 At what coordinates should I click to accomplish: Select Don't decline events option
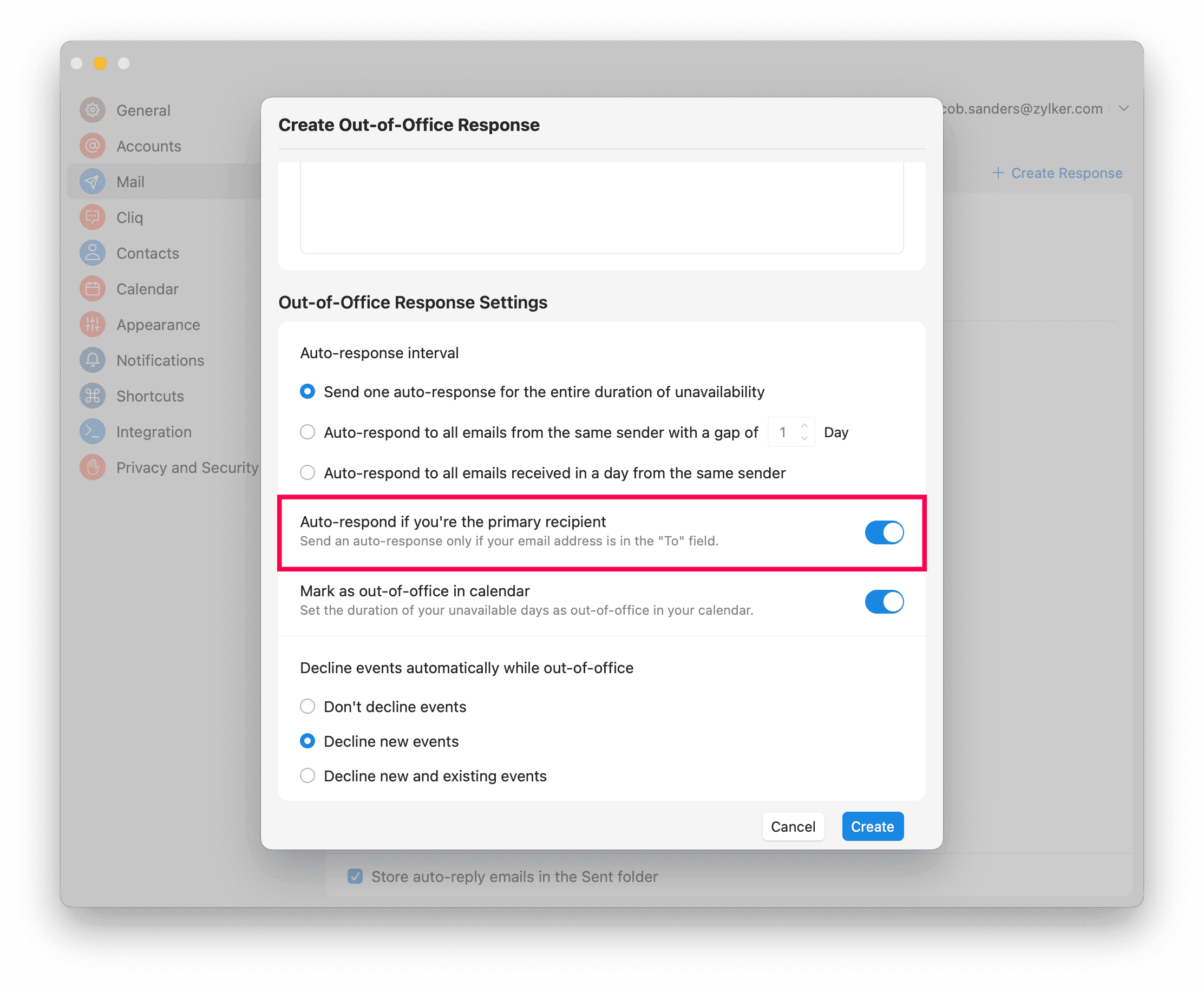307,706
